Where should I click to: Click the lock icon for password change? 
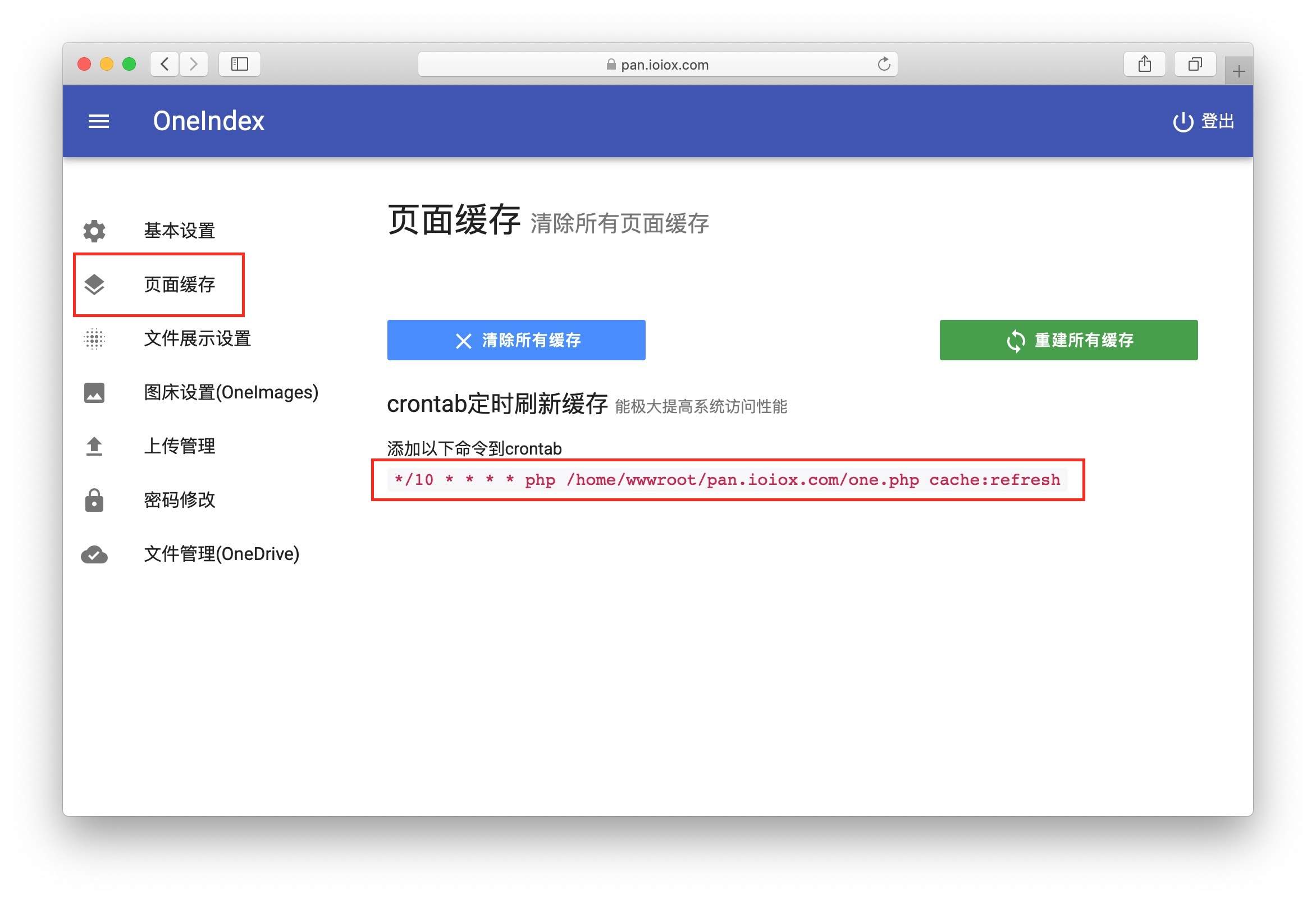coord(94,500)
